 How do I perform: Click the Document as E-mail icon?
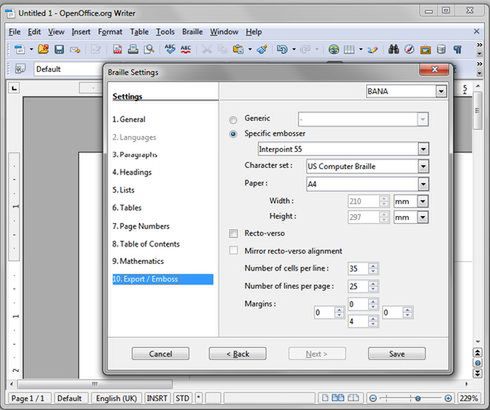point(75,50)
